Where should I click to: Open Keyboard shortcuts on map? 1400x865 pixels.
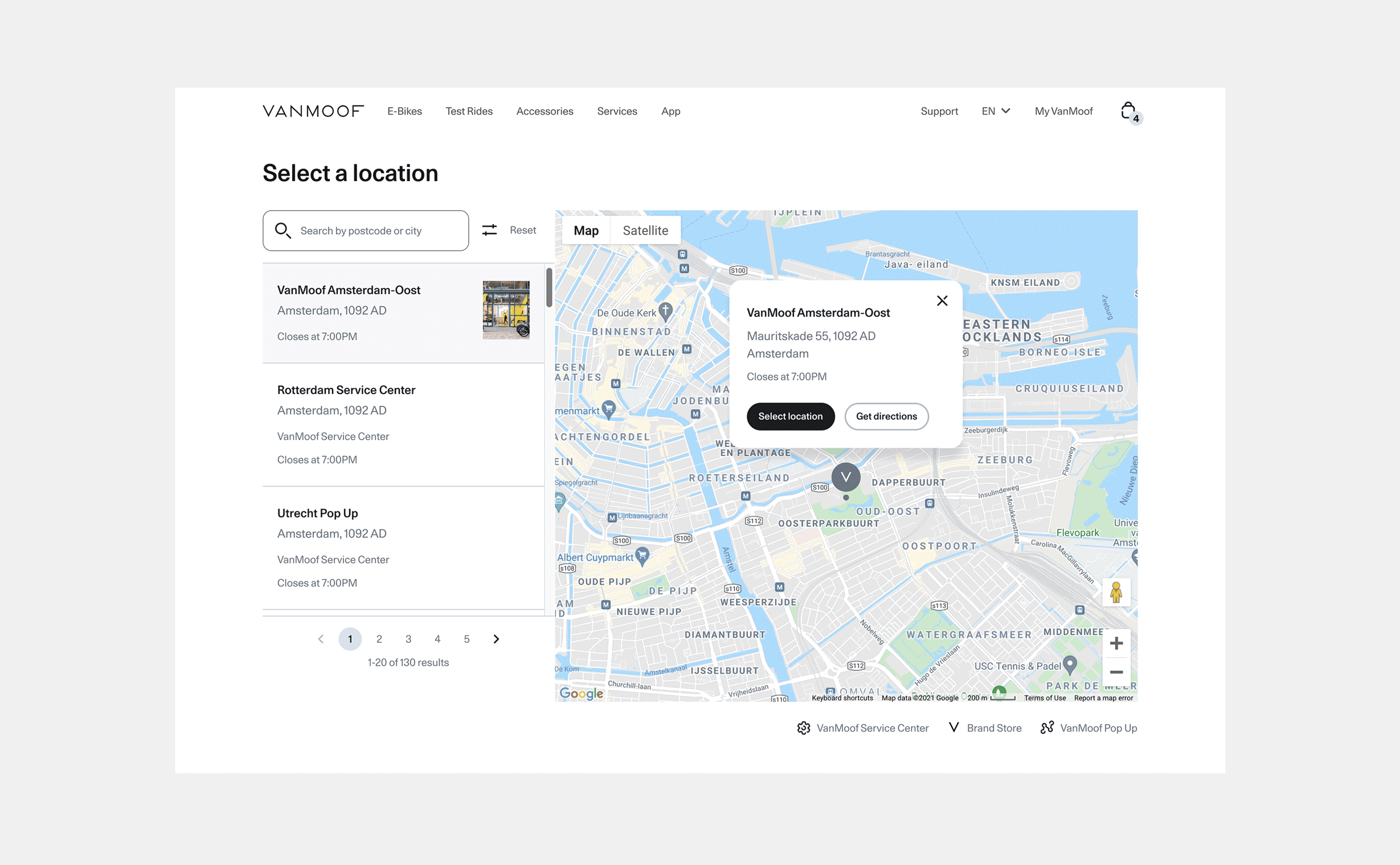pyautogui.click(x=842, y=698)
